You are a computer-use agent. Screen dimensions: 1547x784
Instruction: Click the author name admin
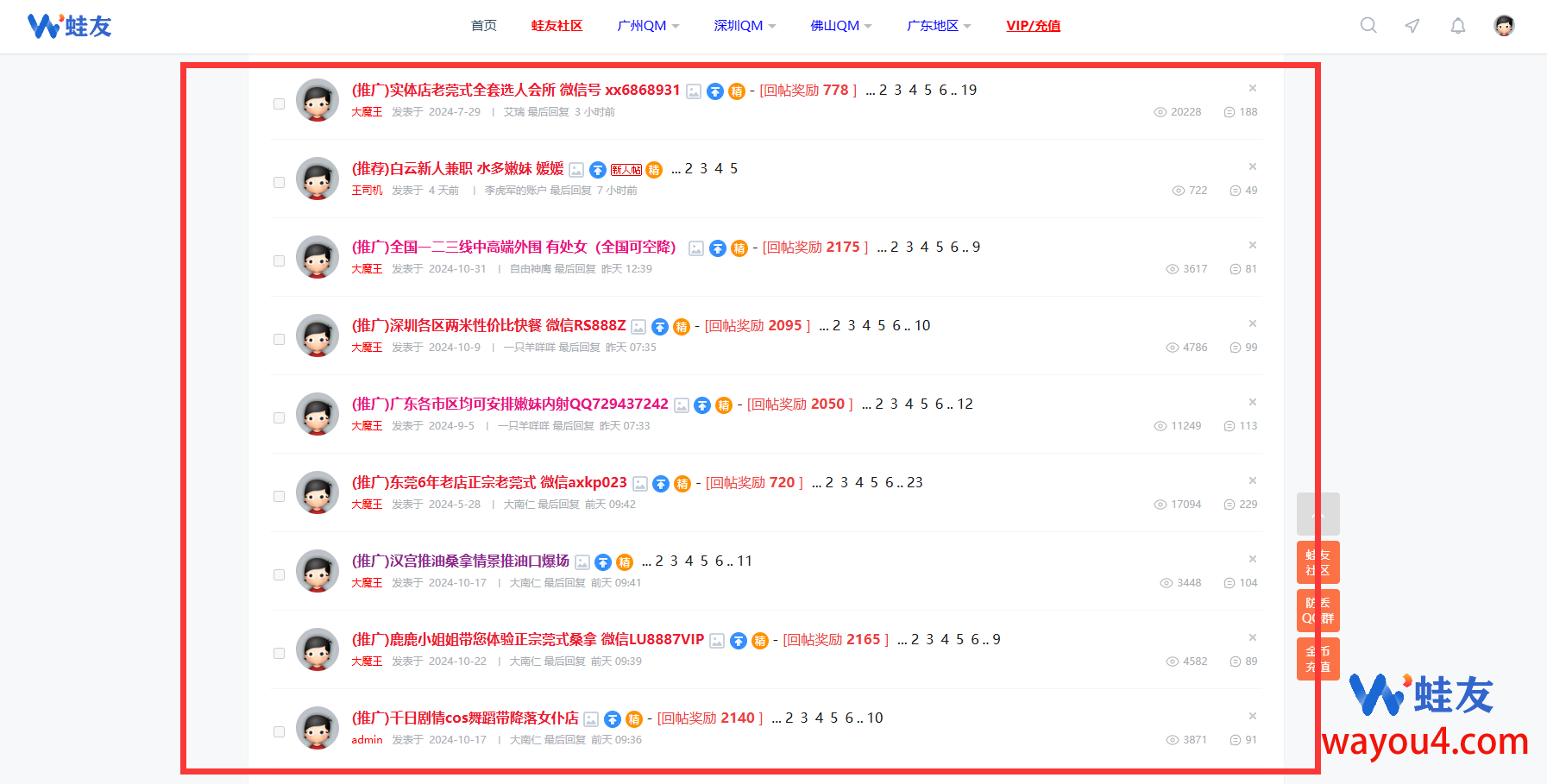coord(367,740)
